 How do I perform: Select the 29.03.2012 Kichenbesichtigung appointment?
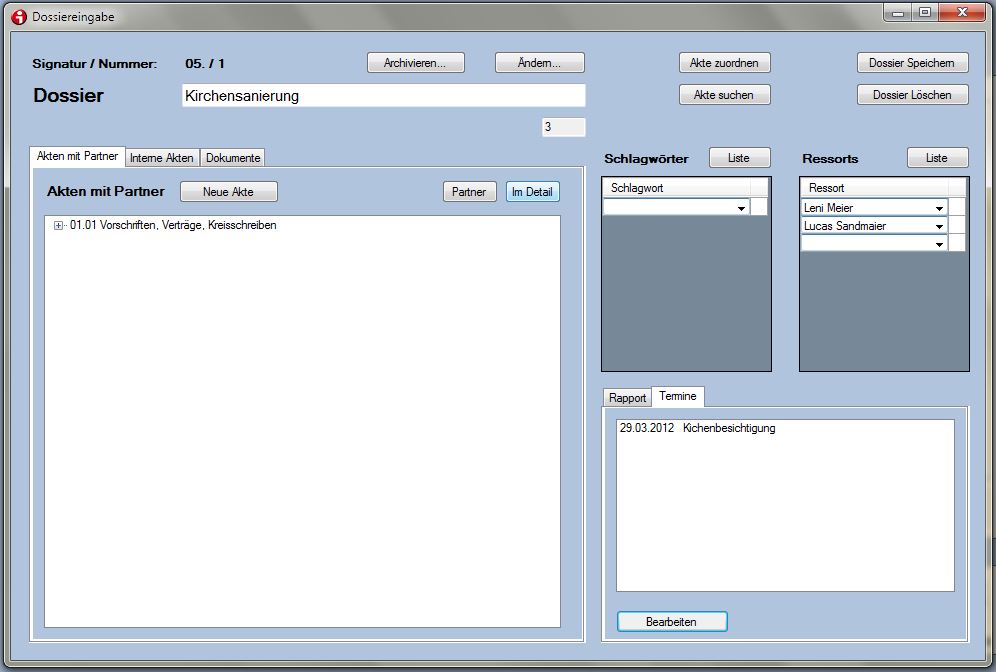click(x=697, y=429)
